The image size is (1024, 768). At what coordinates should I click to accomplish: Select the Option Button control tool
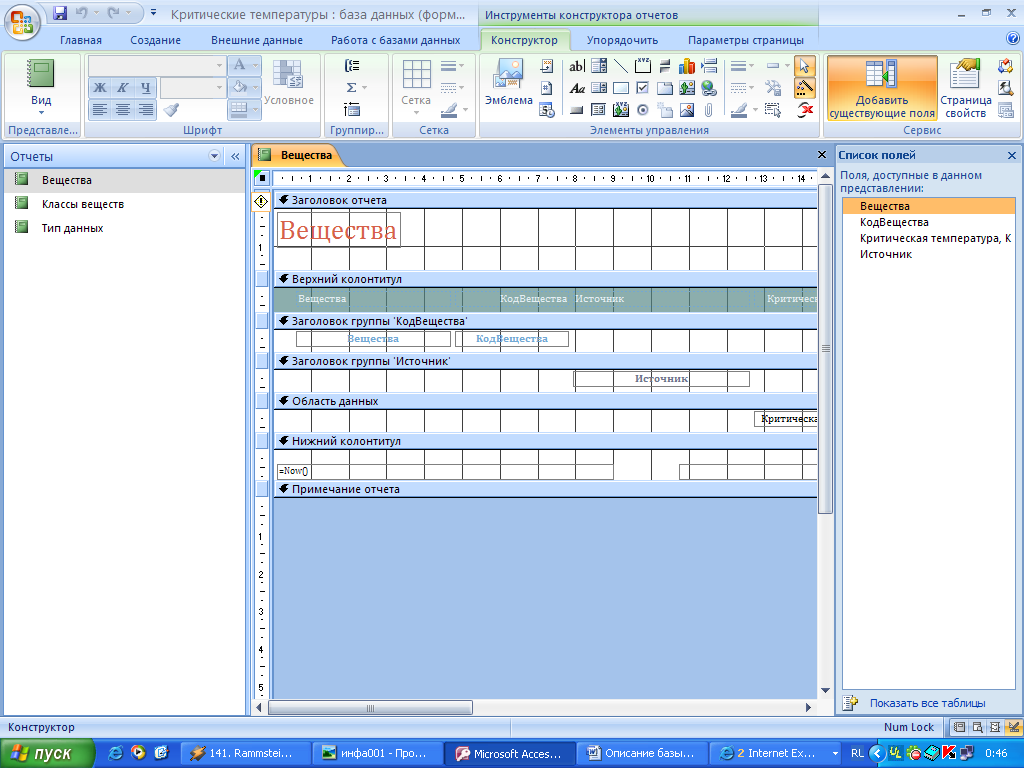click(x=643, y=110)
